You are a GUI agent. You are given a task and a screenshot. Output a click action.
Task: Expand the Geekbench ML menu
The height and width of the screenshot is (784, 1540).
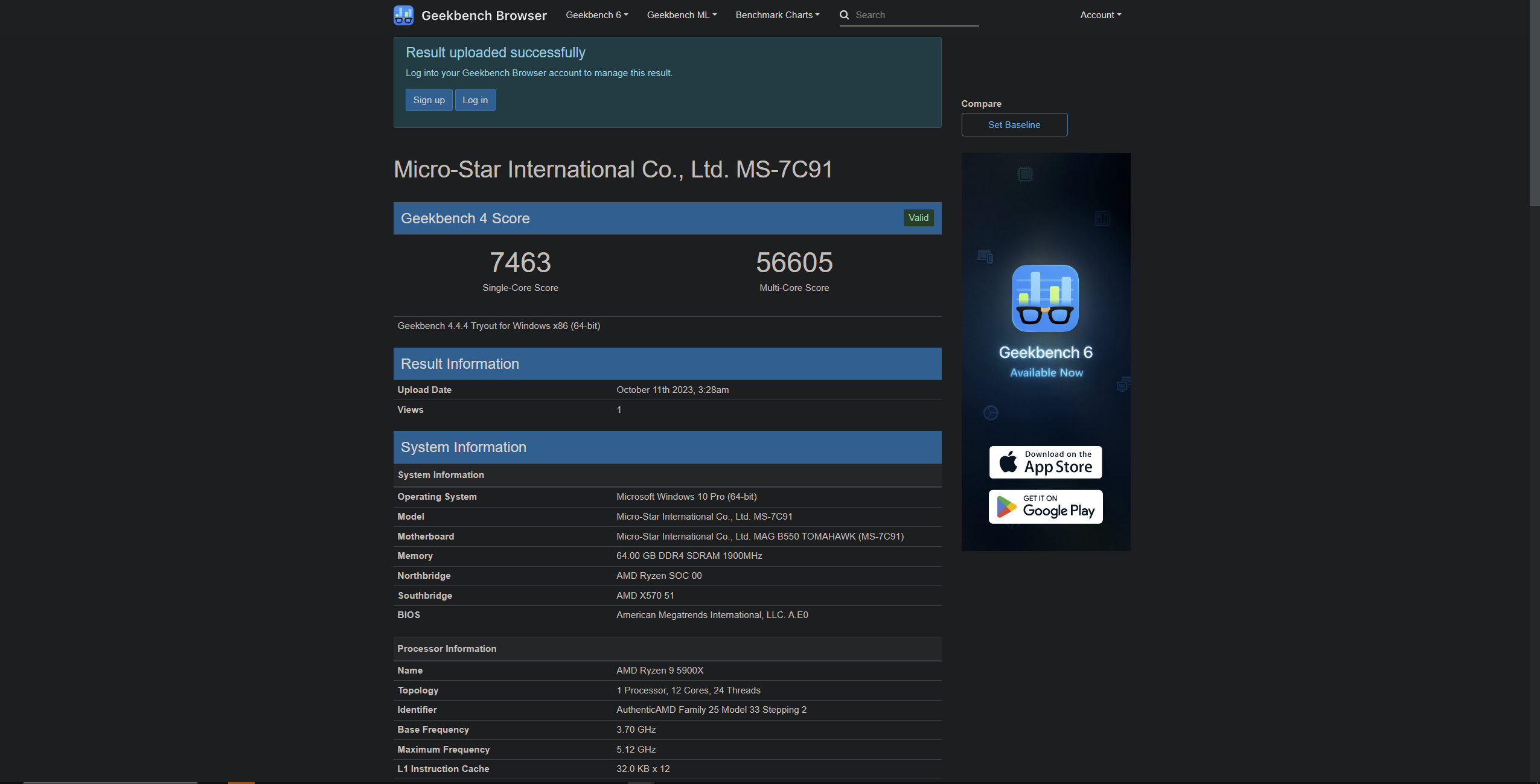pyautogui.click(x=682, y=15)
